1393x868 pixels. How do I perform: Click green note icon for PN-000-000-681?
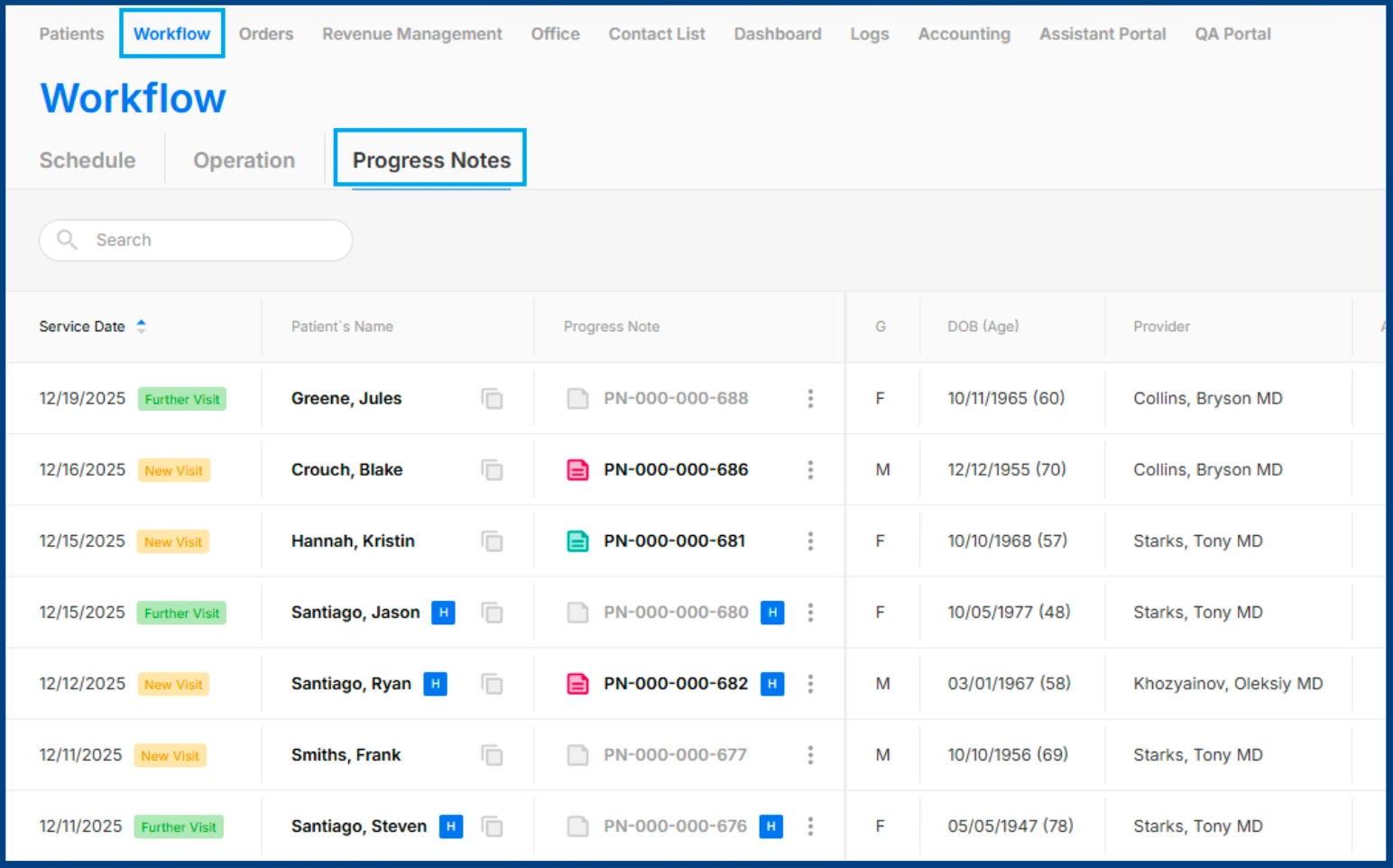tap(577, 541)
